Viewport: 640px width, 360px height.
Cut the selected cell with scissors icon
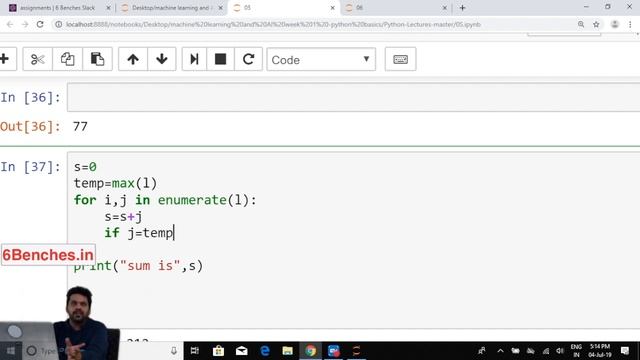tap(38, 59)
